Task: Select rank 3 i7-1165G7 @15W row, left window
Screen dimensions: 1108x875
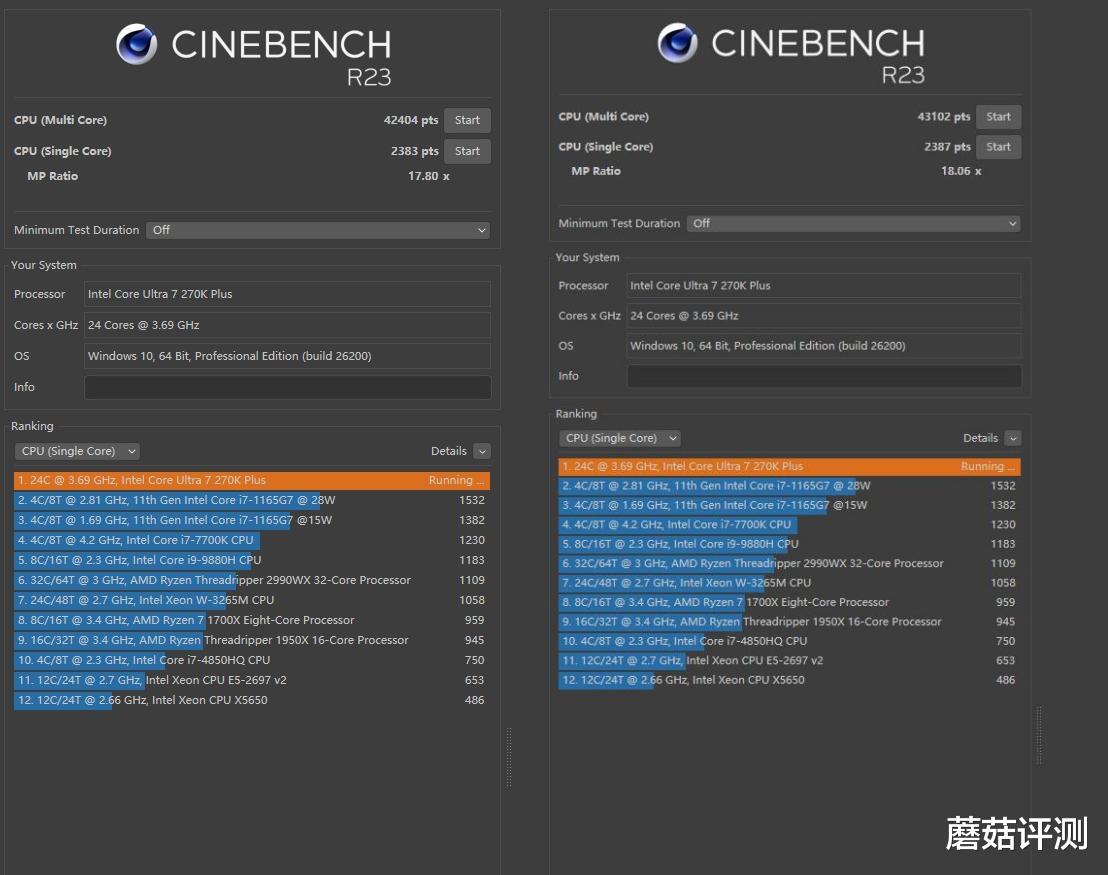Action: click(252, 520)
